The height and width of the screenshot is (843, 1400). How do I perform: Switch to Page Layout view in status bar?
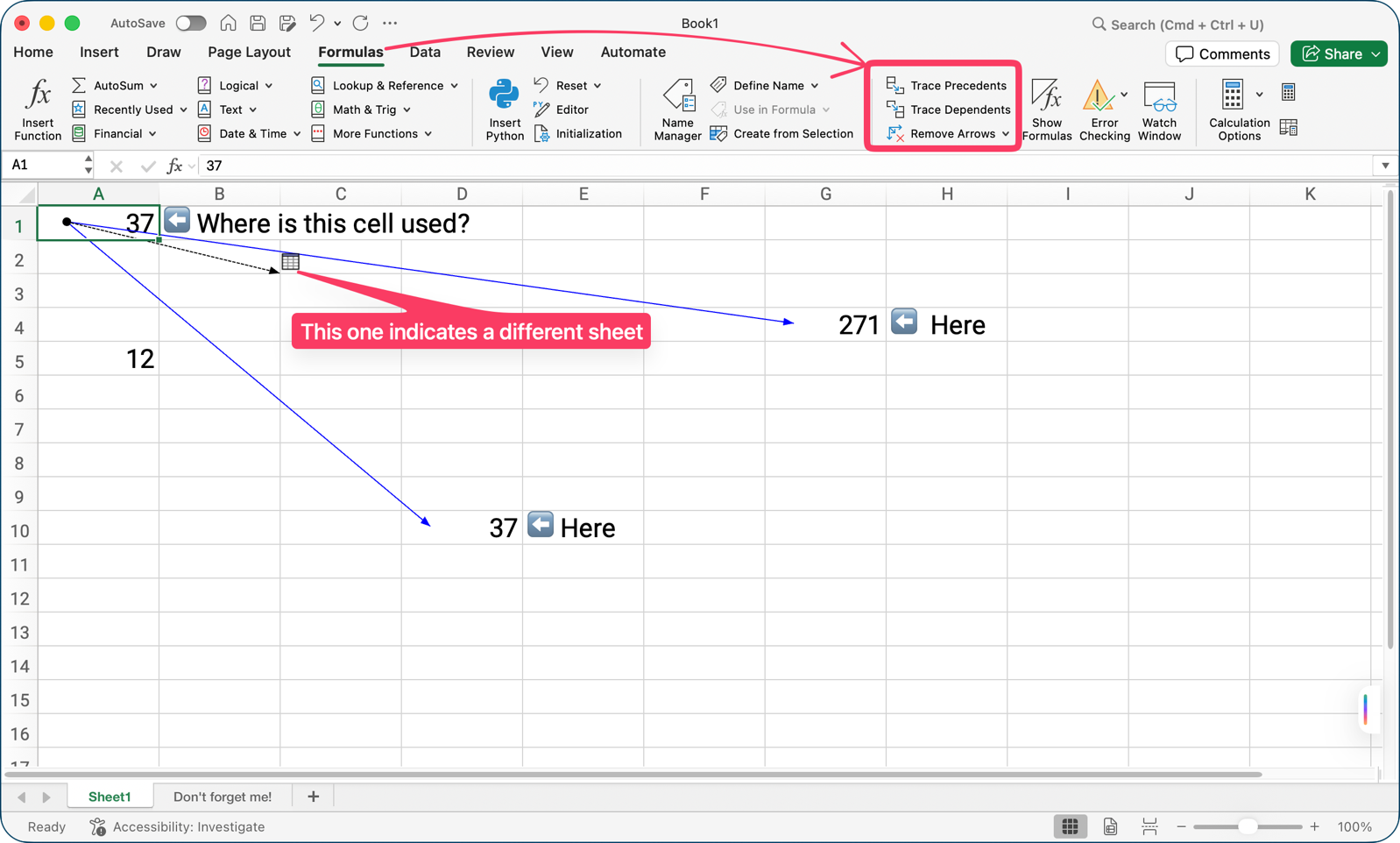click(x=1110, y=826)
